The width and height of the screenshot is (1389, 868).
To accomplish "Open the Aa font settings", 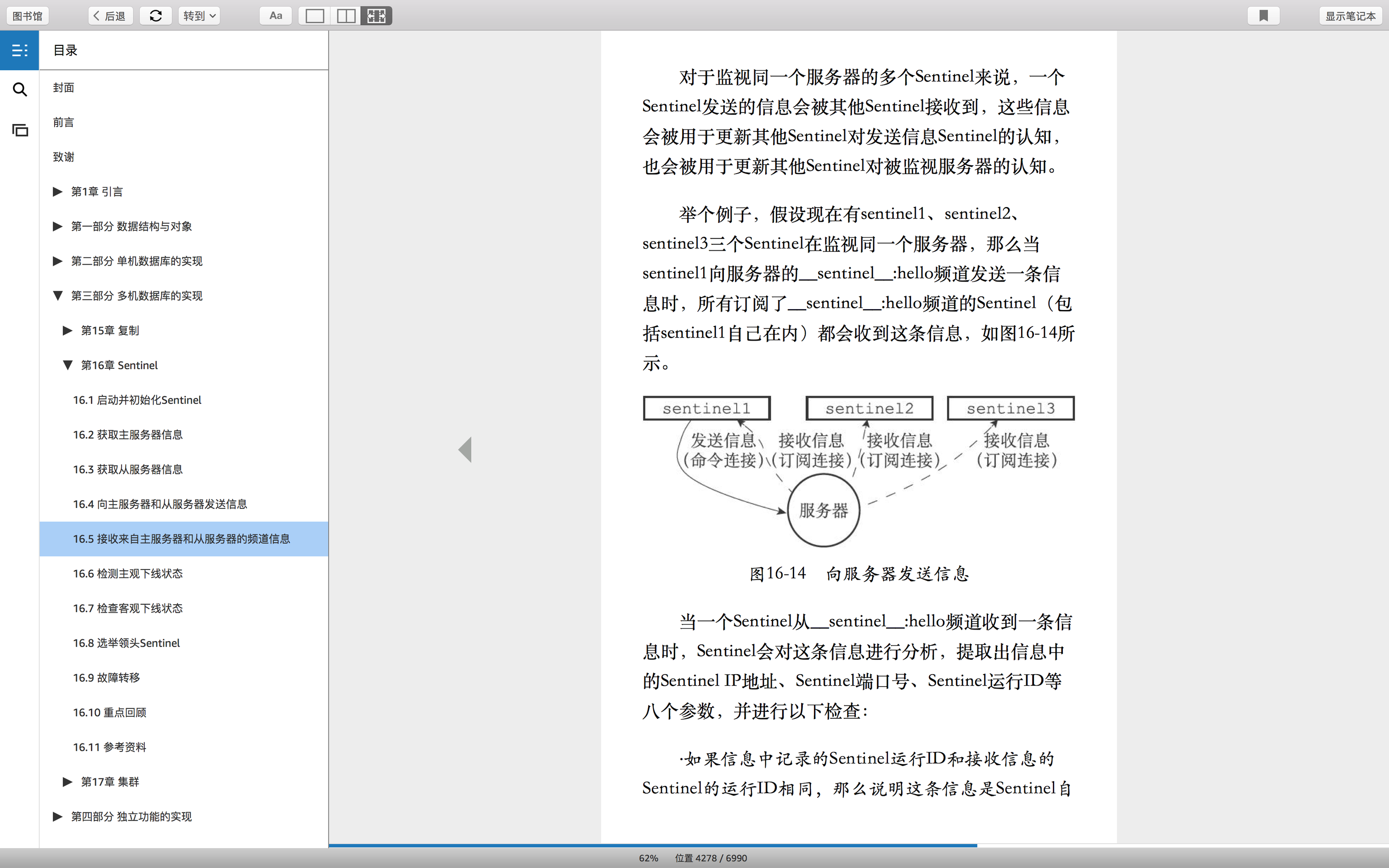I will point(276,16).
